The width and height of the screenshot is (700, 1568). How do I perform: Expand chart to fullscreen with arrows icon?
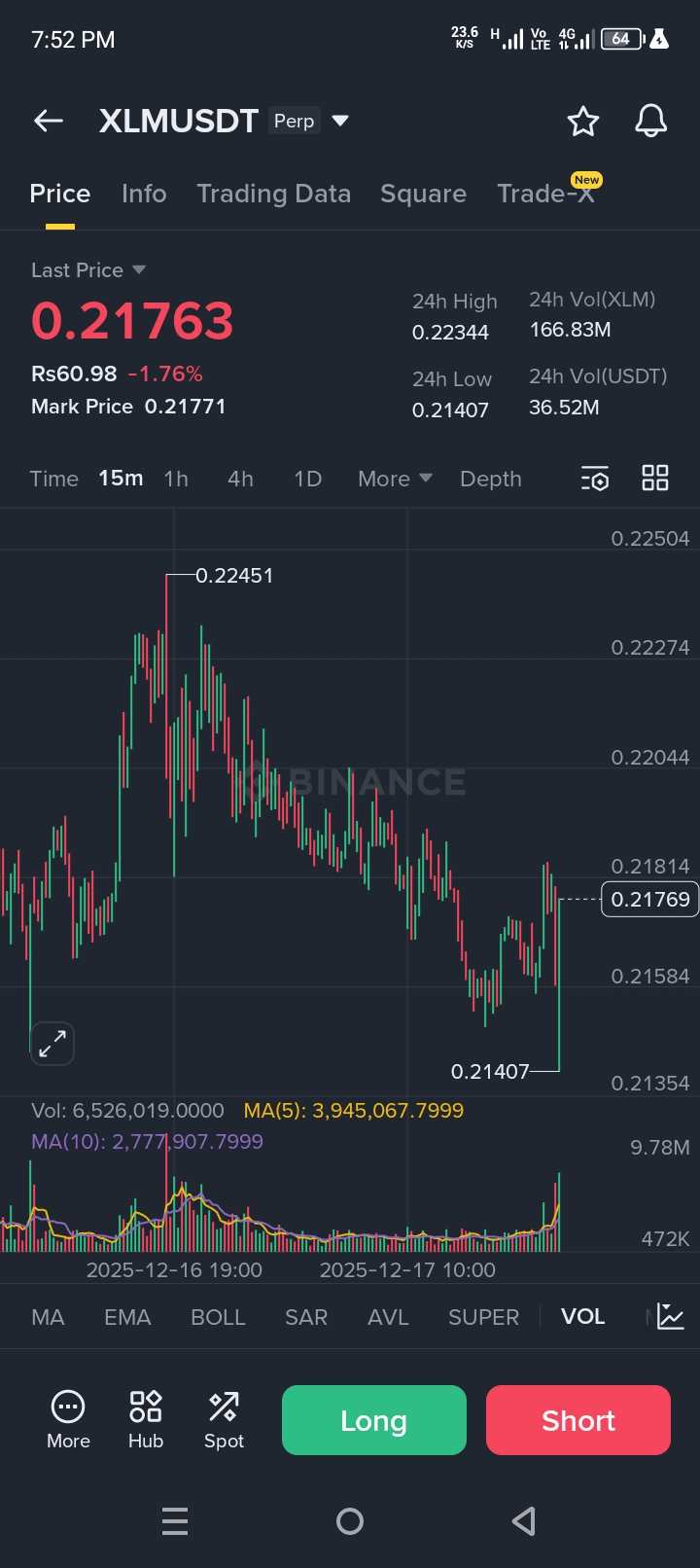[x=52, y=1044]
